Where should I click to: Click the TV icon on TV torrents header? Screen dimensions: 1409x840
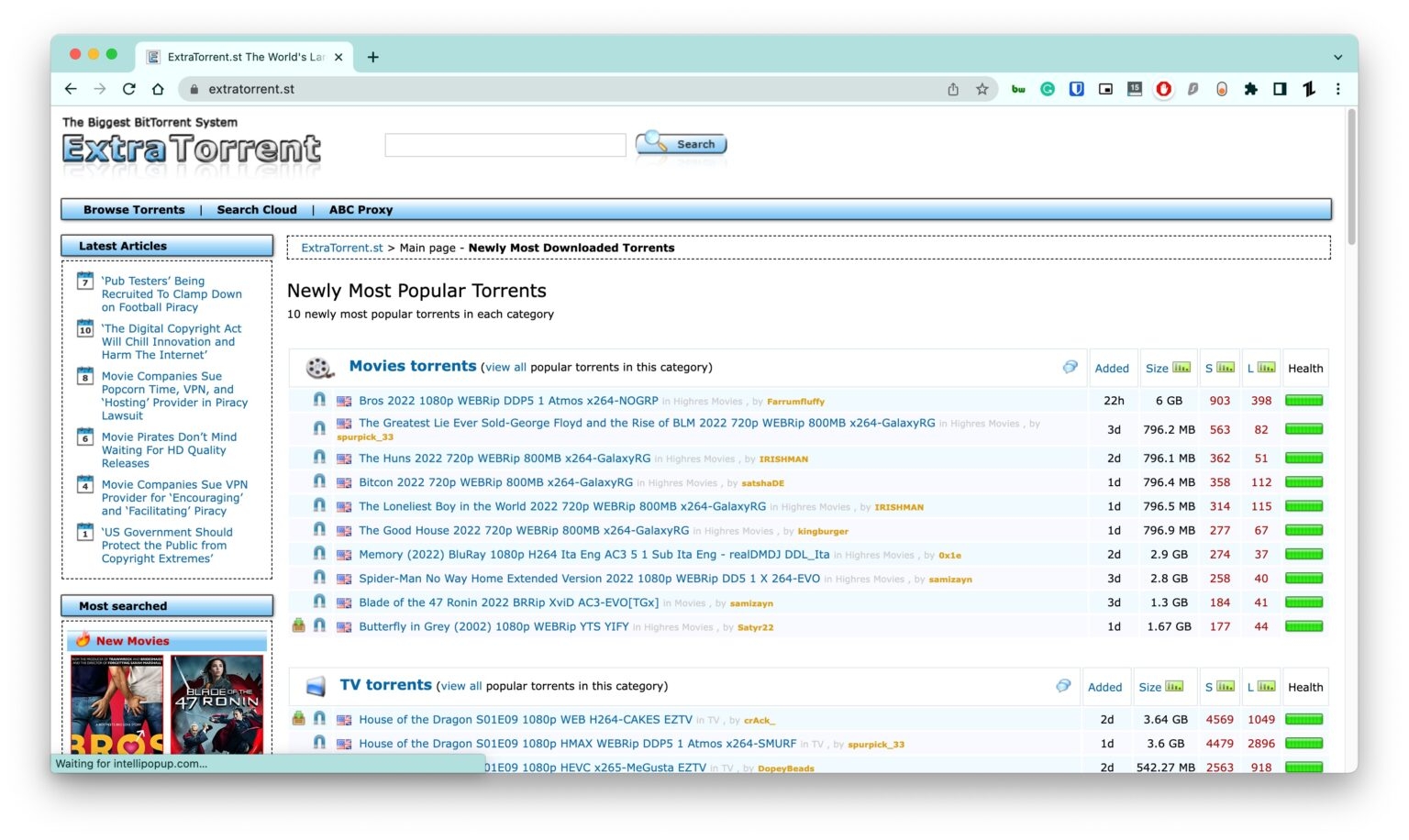coord(316,685)
